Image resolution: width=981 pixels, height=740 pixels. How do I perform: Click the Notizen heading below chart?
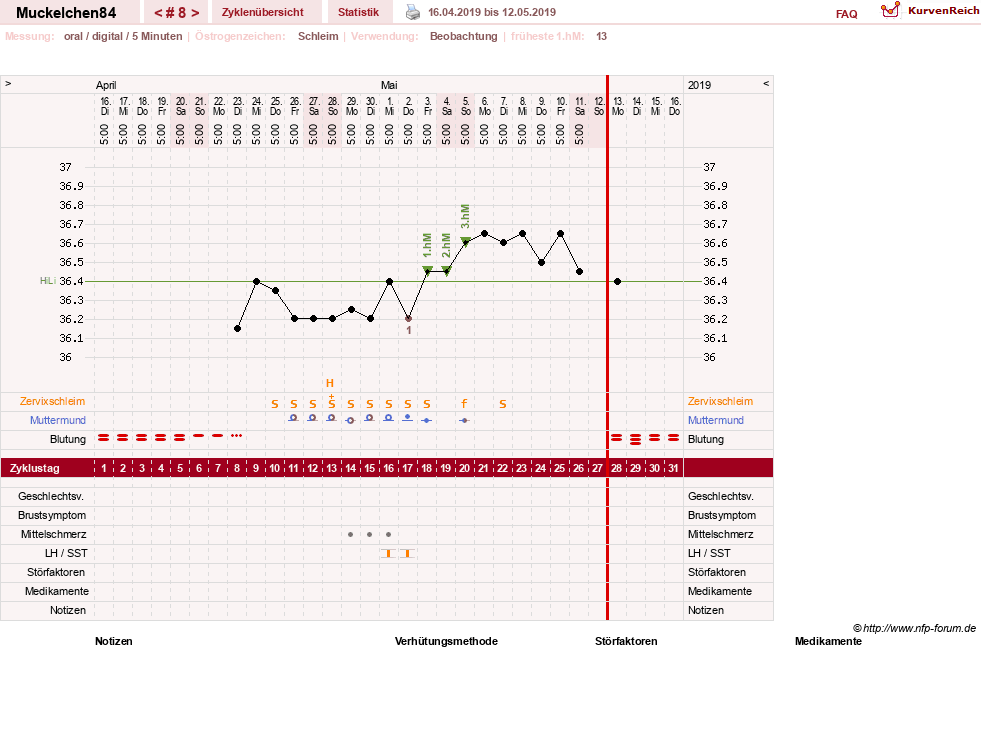pyautogui.click(x=114, y=642)
